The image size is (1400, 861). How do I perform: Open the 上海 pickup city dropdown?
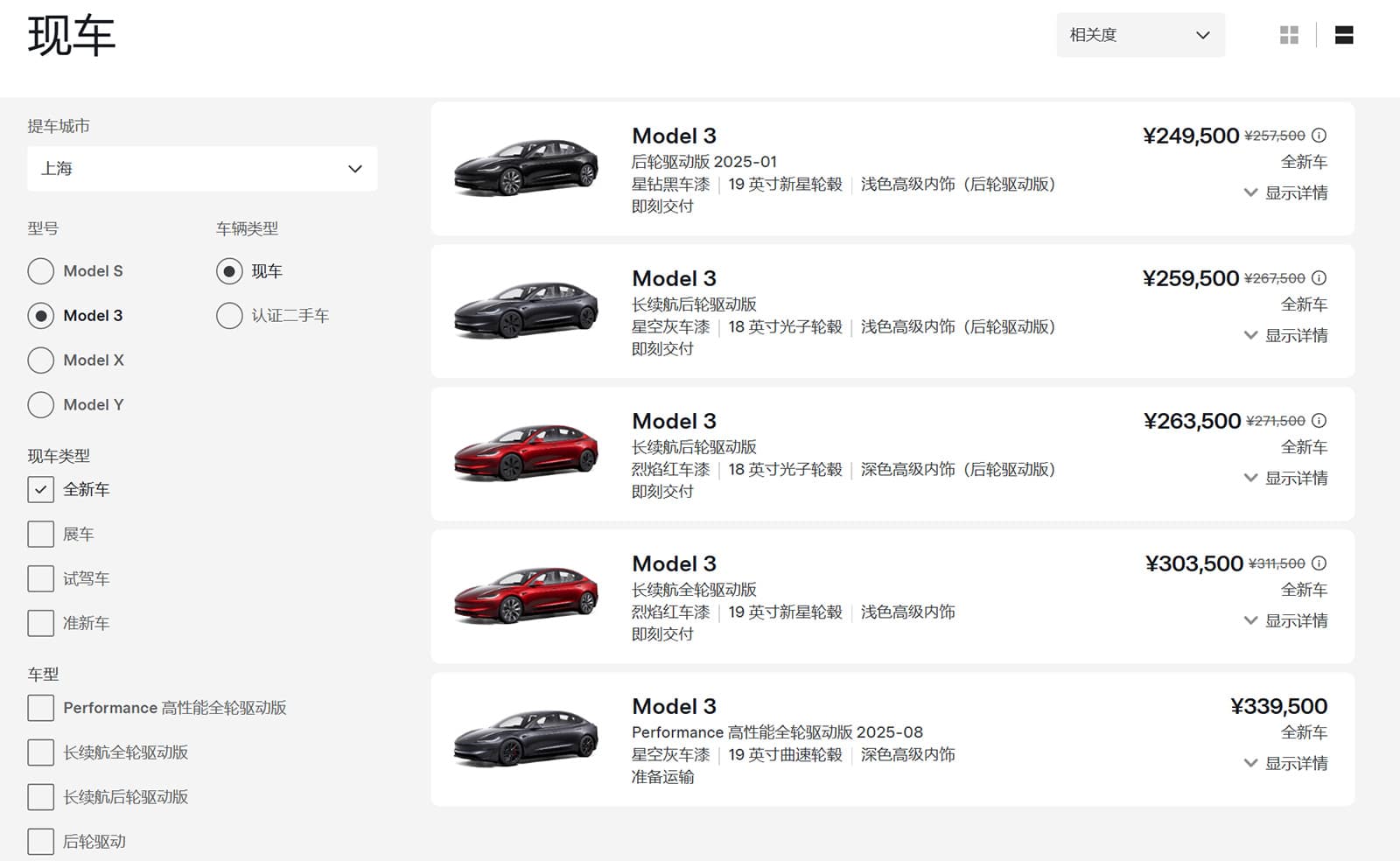click(x=202, y=168)
